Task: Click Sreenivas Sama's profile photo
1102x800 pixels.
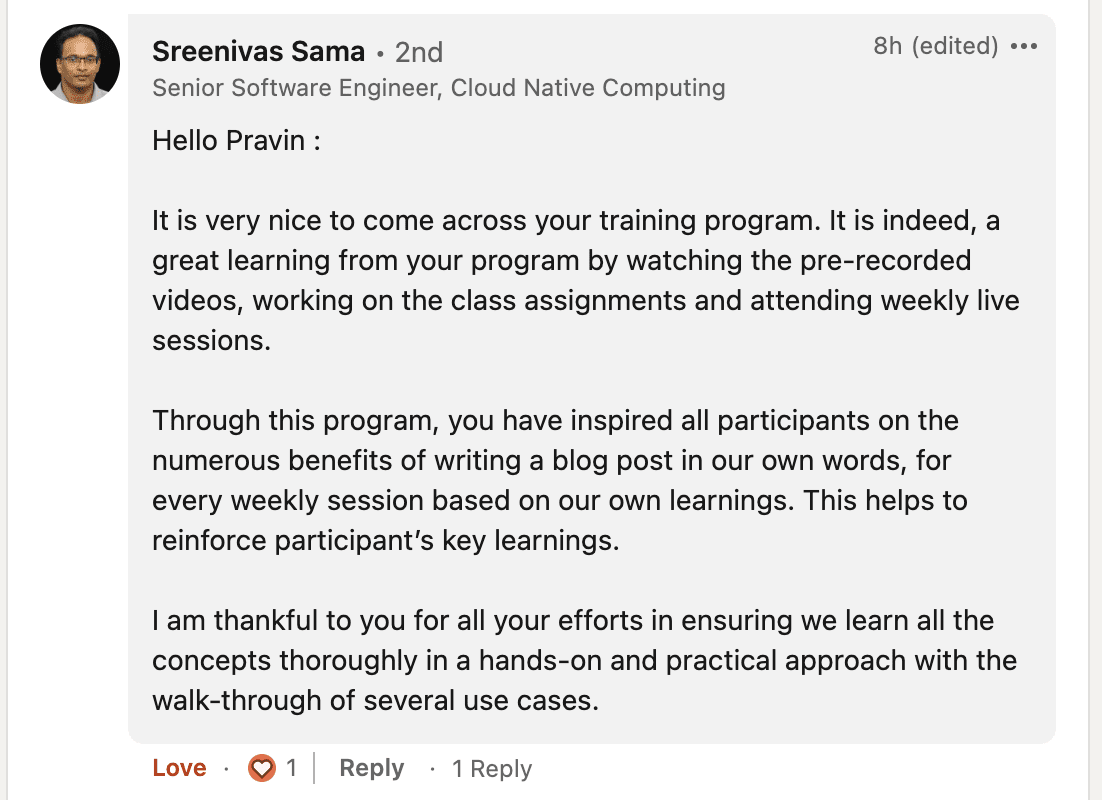Action: 80,64
